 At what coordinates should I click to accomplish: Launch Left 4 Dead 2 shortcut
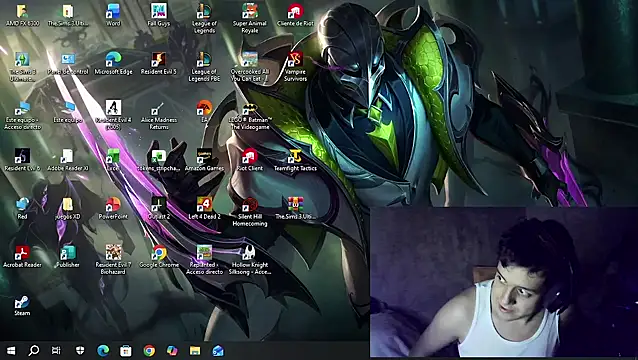point(204,208)
